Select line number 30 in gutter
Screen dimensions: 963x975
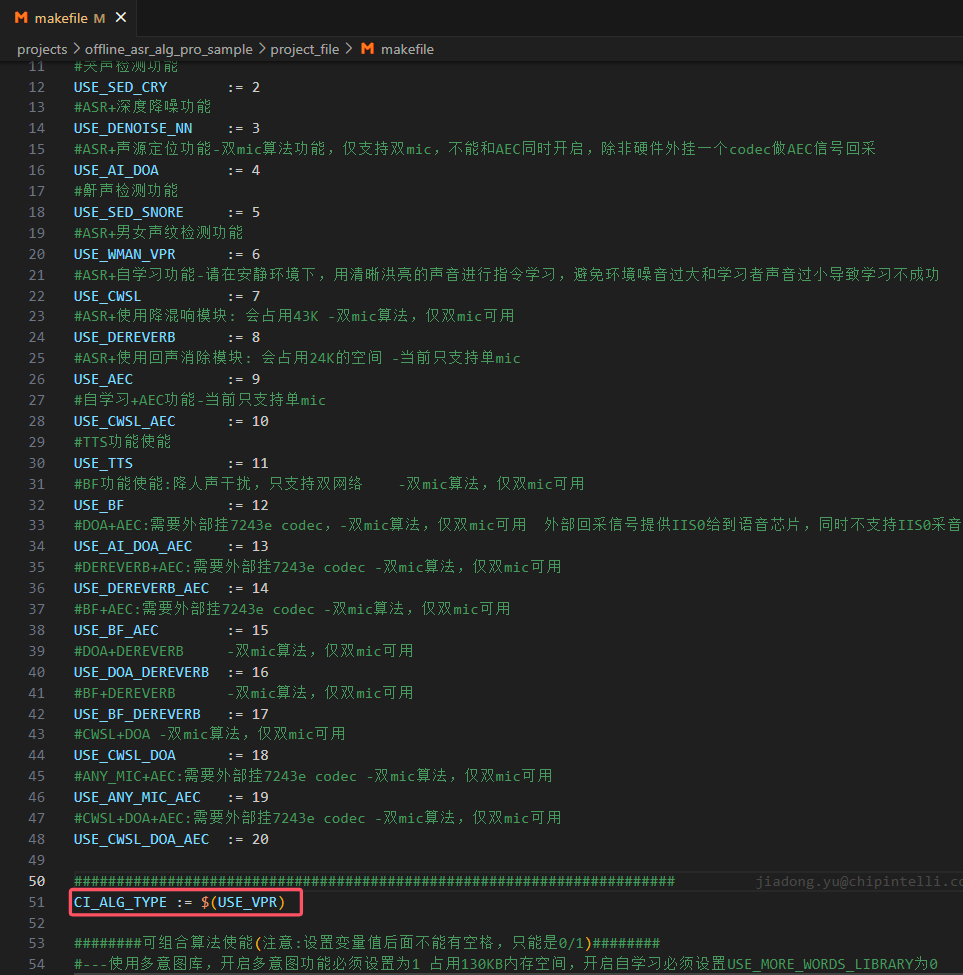pos(37,463)
